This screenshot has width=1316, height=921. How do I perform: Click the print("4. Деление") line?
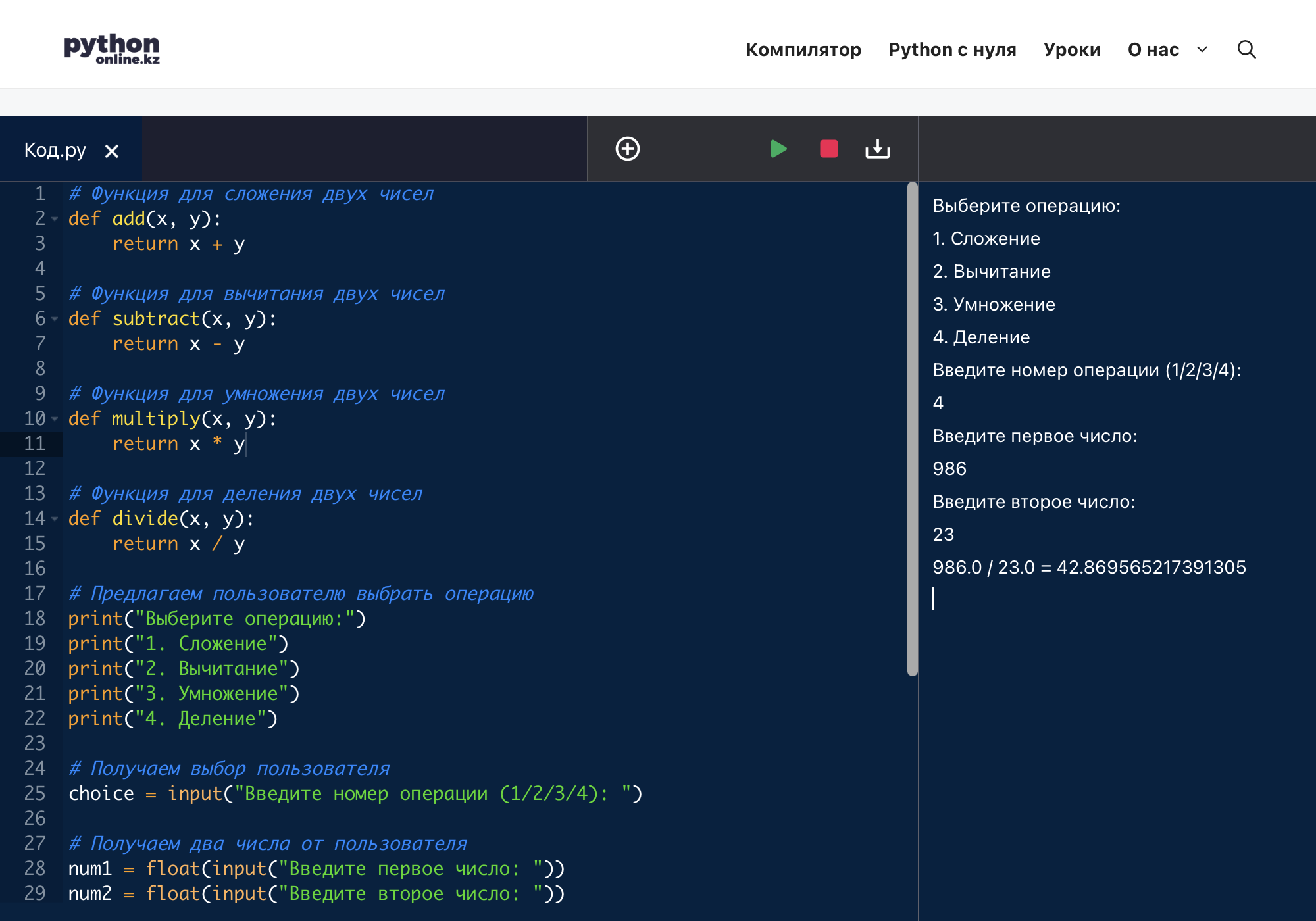173,718
